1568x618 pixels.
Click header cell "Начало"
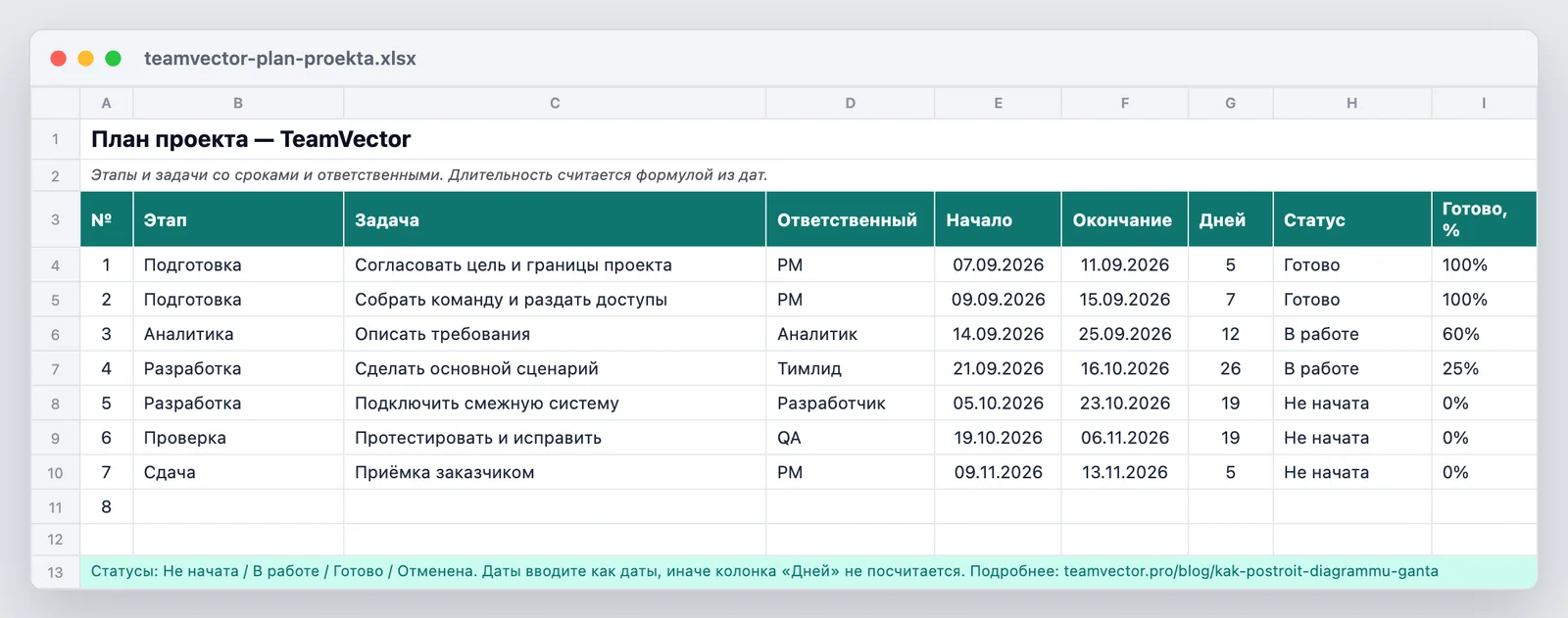[998, 219]
